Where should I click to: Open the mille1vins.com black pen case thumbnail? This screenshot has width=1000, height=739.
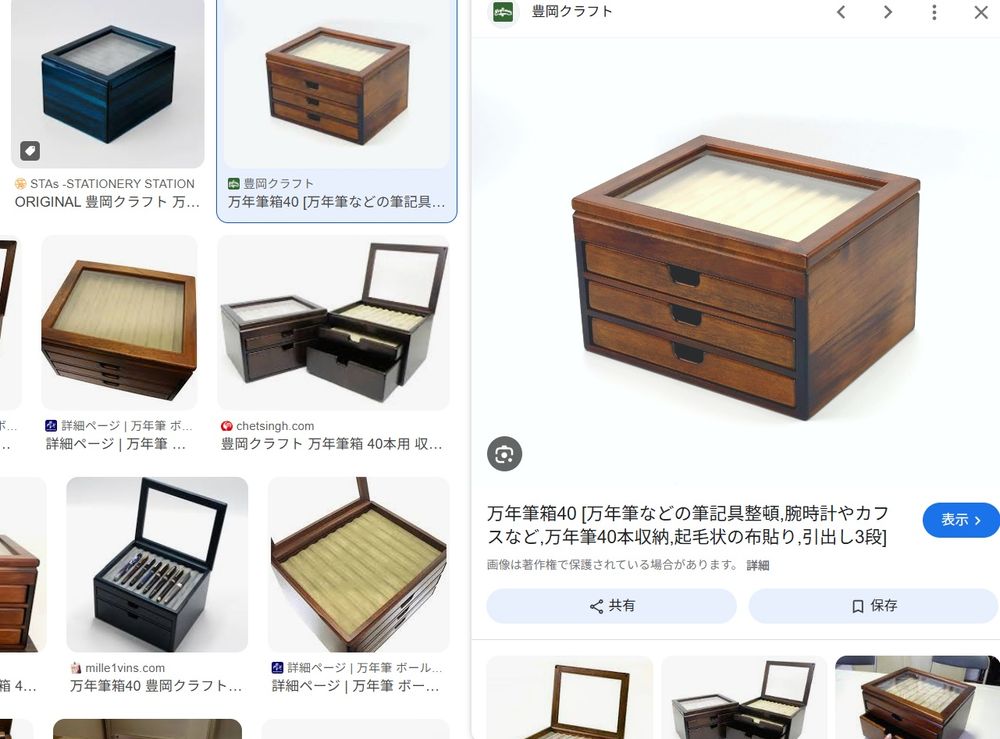pos(157,564)
